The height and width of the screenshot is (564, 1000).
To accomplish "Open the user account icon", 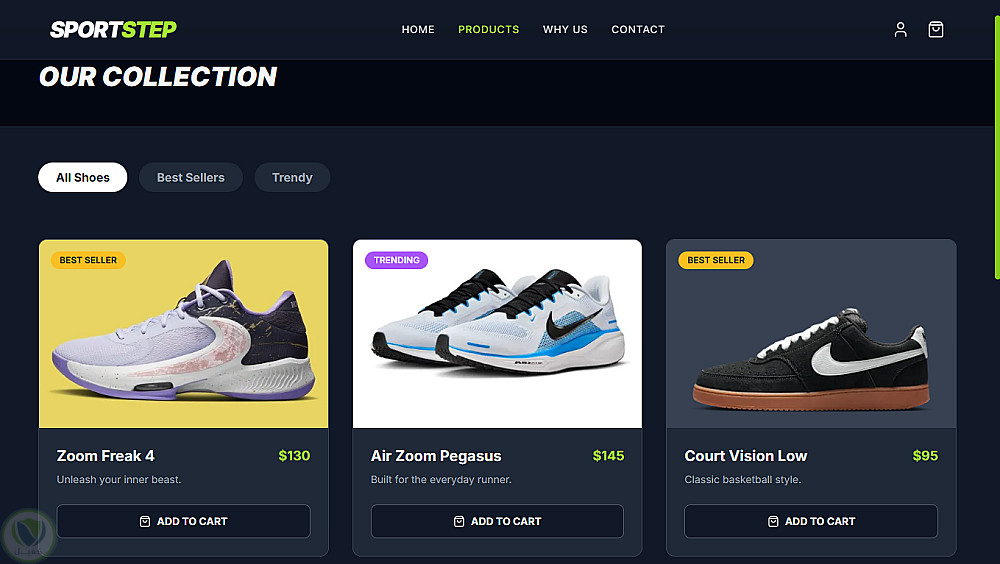I will [901, 29].
